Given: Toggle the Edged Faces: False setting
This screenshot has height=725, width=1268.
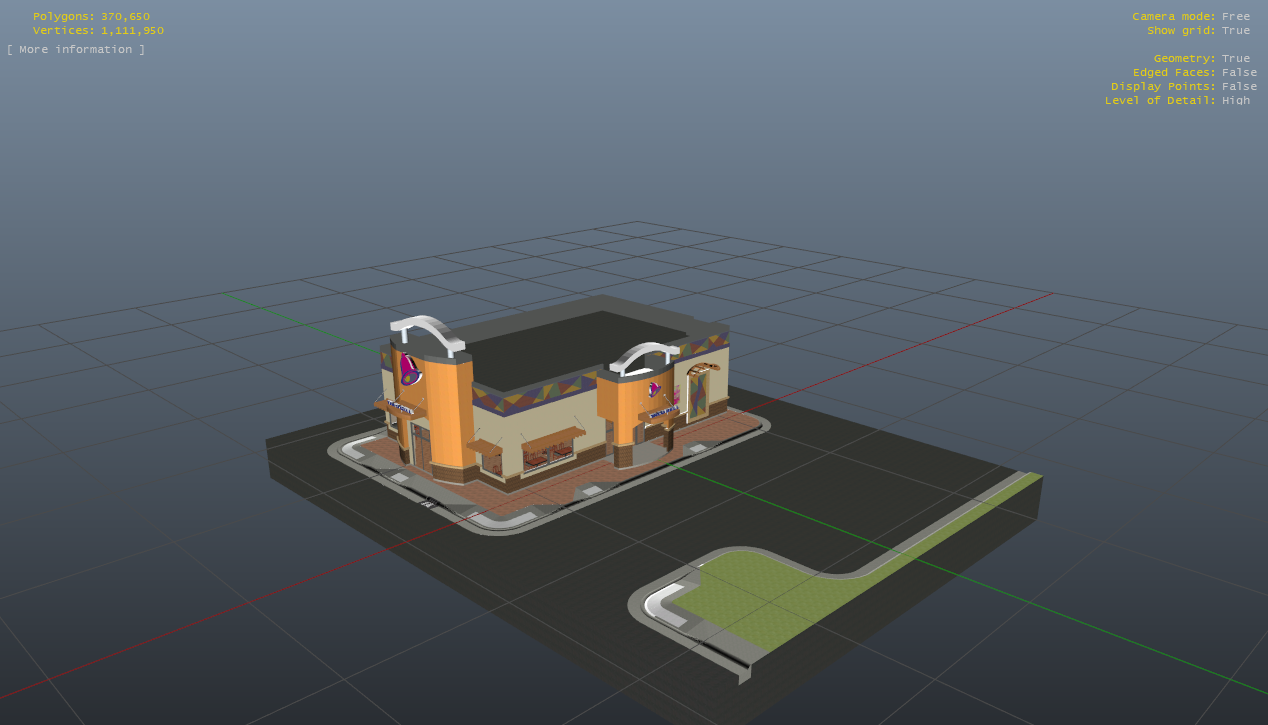Looking at the screenshot, I should [x=1195, y=72].
